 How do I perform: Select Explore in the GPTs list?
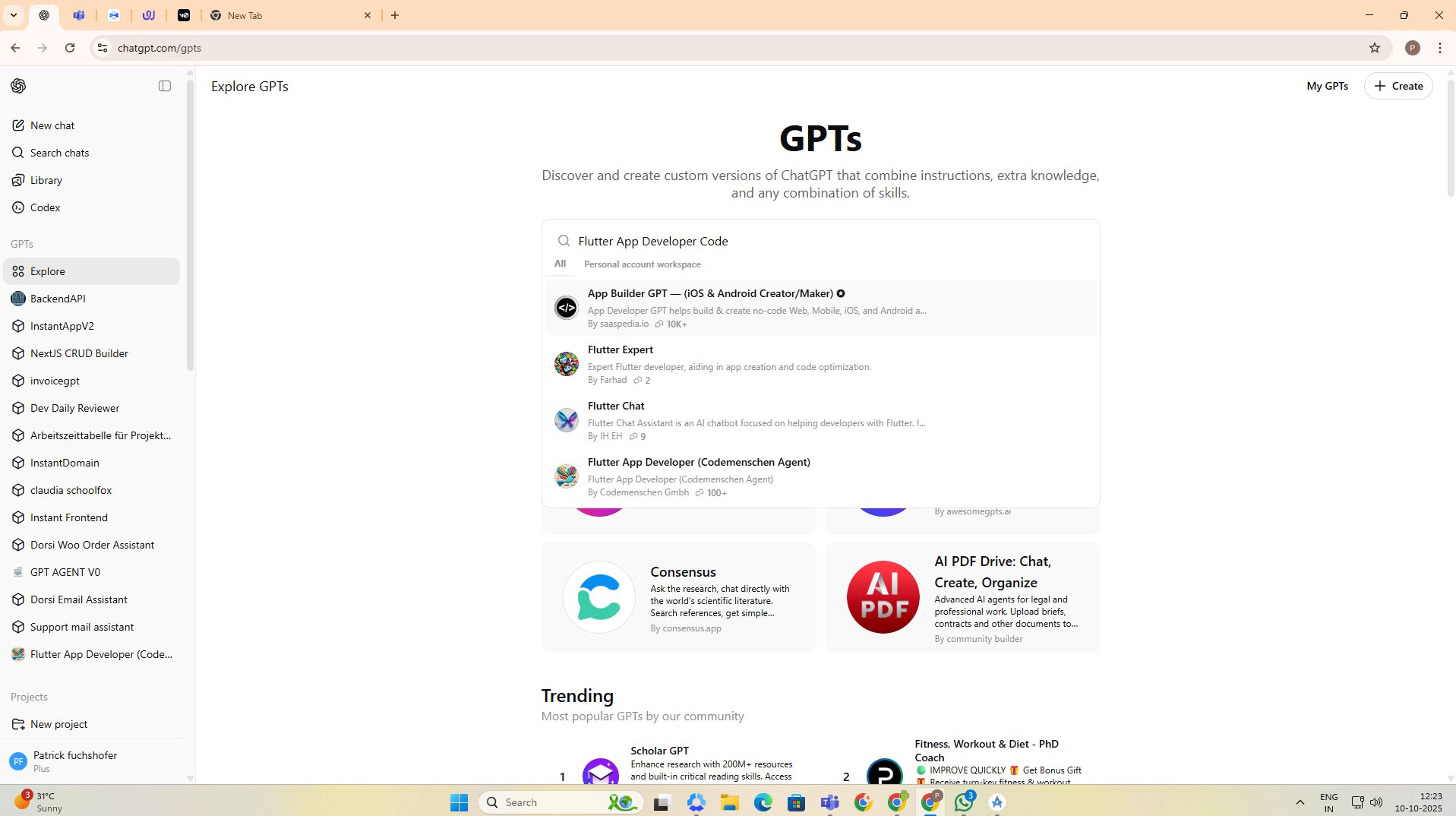[x=91, y=271]
